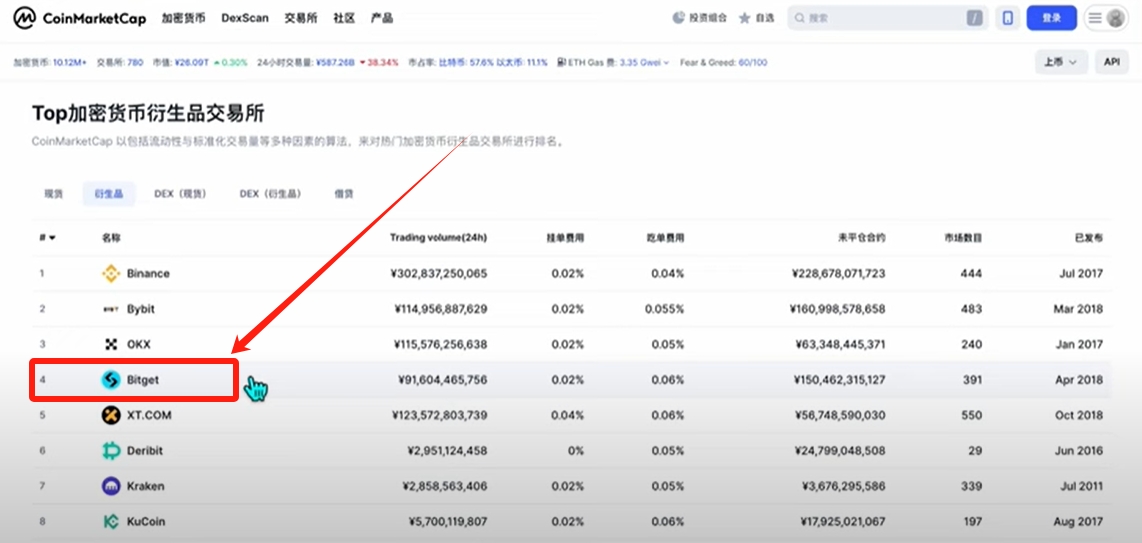The width and height of the screenshot is (1142, 543).
Task: Open the hamburger menu icon
Action: point(1095,18)
